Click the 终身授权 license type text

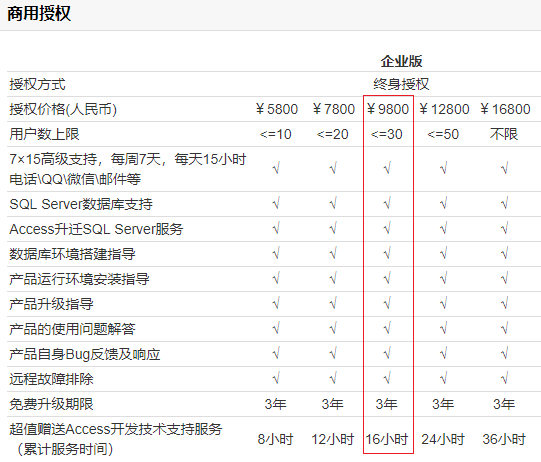tap(401, 85)
